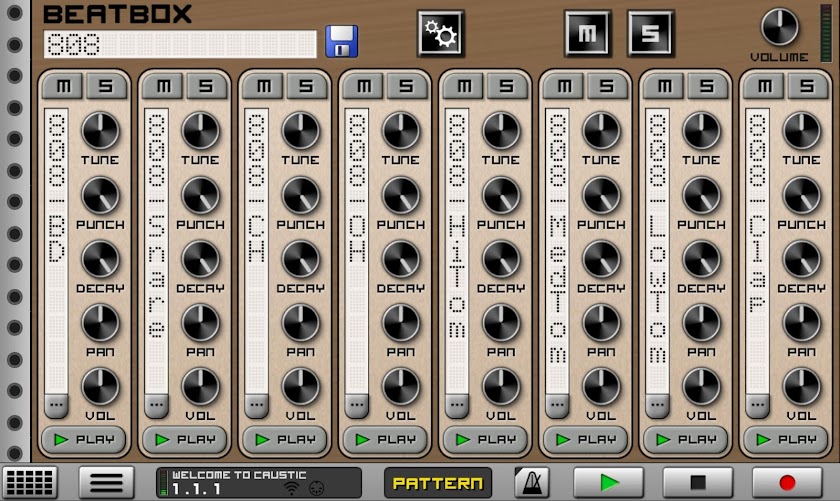Save preset with the floppy disk icon

tap(342, 41)
